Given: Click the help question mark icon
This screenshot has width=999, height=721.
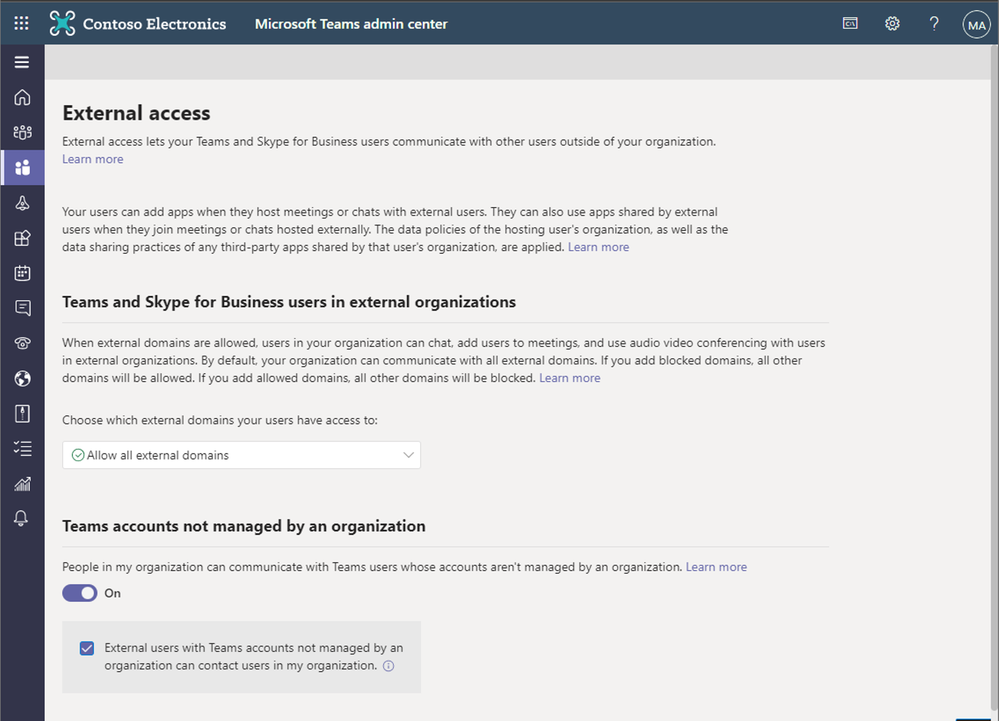Looking at the screenshot, I should coord(933,23).
